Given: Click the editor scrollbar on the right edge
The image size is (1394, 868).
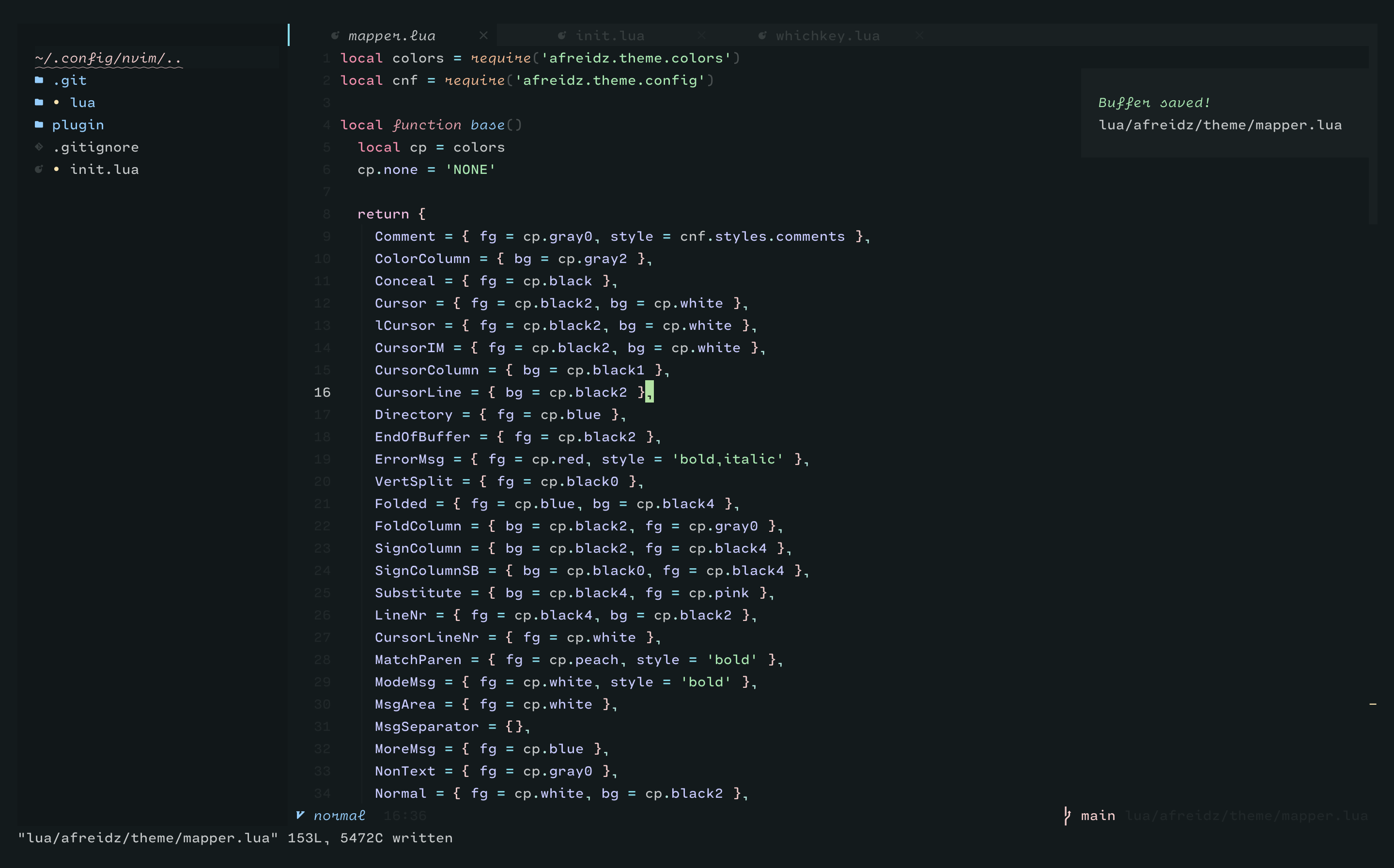Looking at the screenshot, I should click(x=1373, y=136).
